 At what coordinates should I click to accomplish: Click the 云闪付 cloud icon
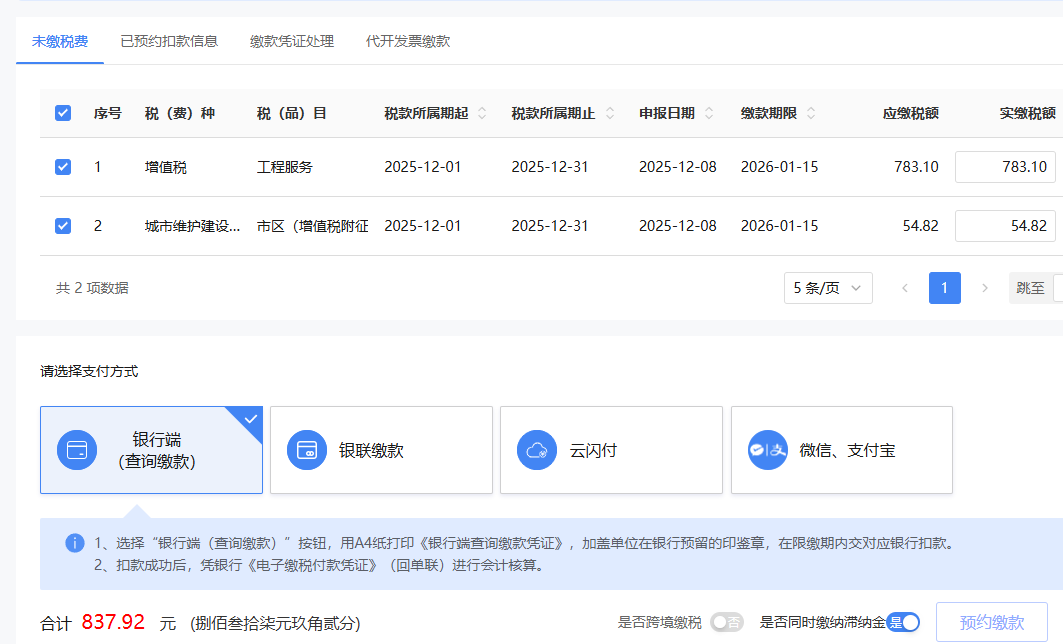(537, 450)
